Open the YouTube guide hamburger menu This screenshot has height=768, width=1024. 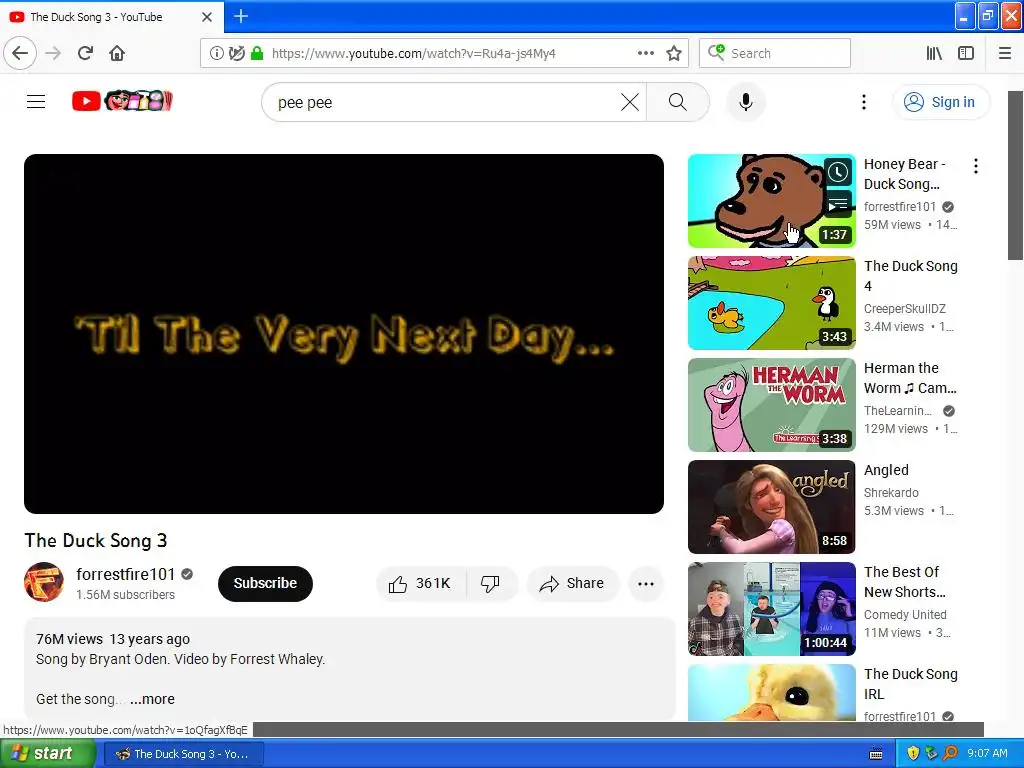coord(36,101)
